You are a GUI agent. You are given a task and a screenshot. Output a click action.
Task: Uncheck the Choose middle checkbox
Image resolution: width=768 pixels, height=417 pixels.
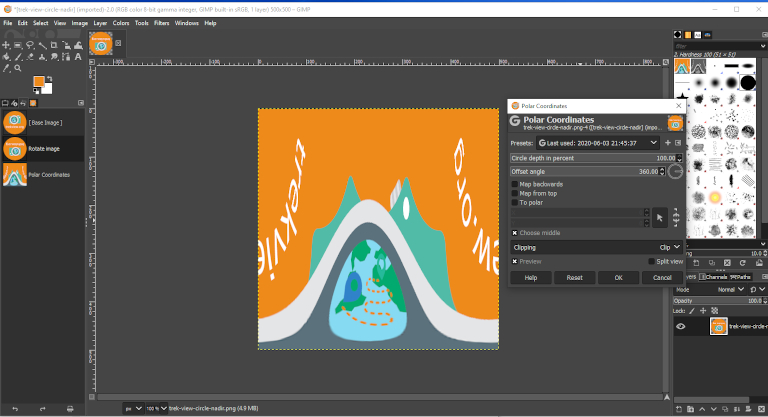514,233
